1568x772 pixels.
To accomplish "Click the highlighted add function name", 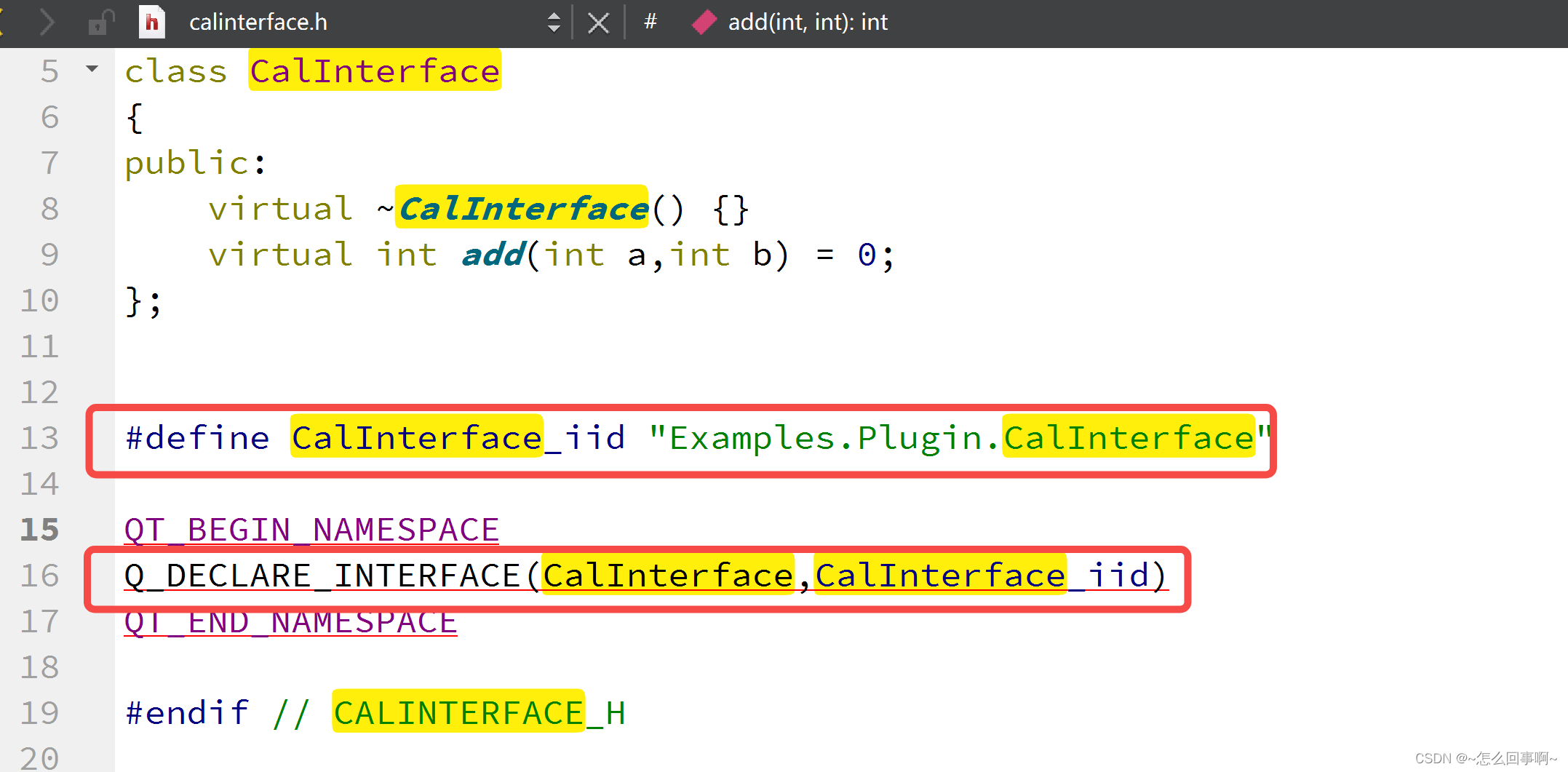I will 492,255.
